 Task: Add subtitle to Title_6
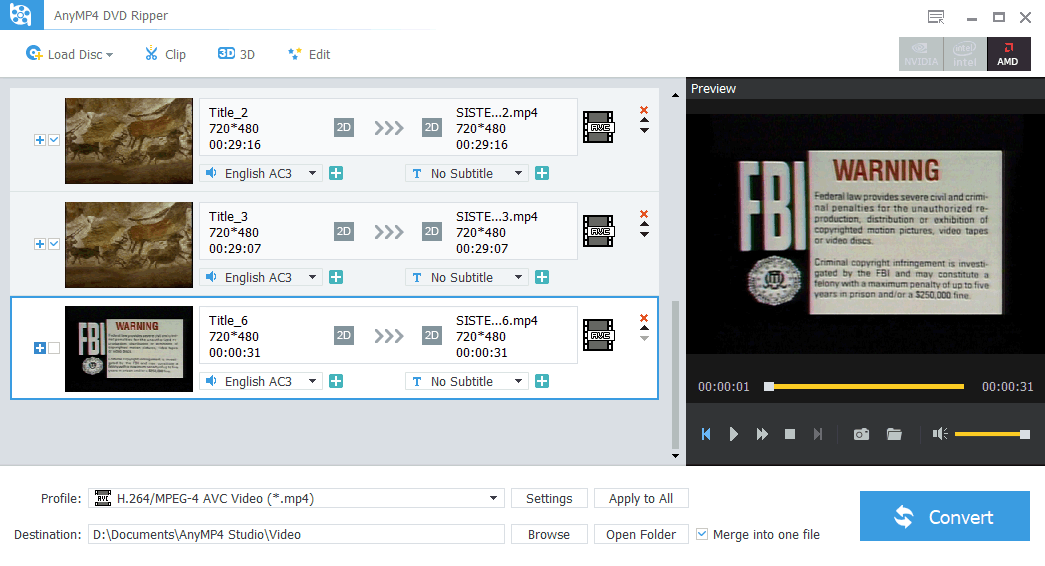point(542,381)
